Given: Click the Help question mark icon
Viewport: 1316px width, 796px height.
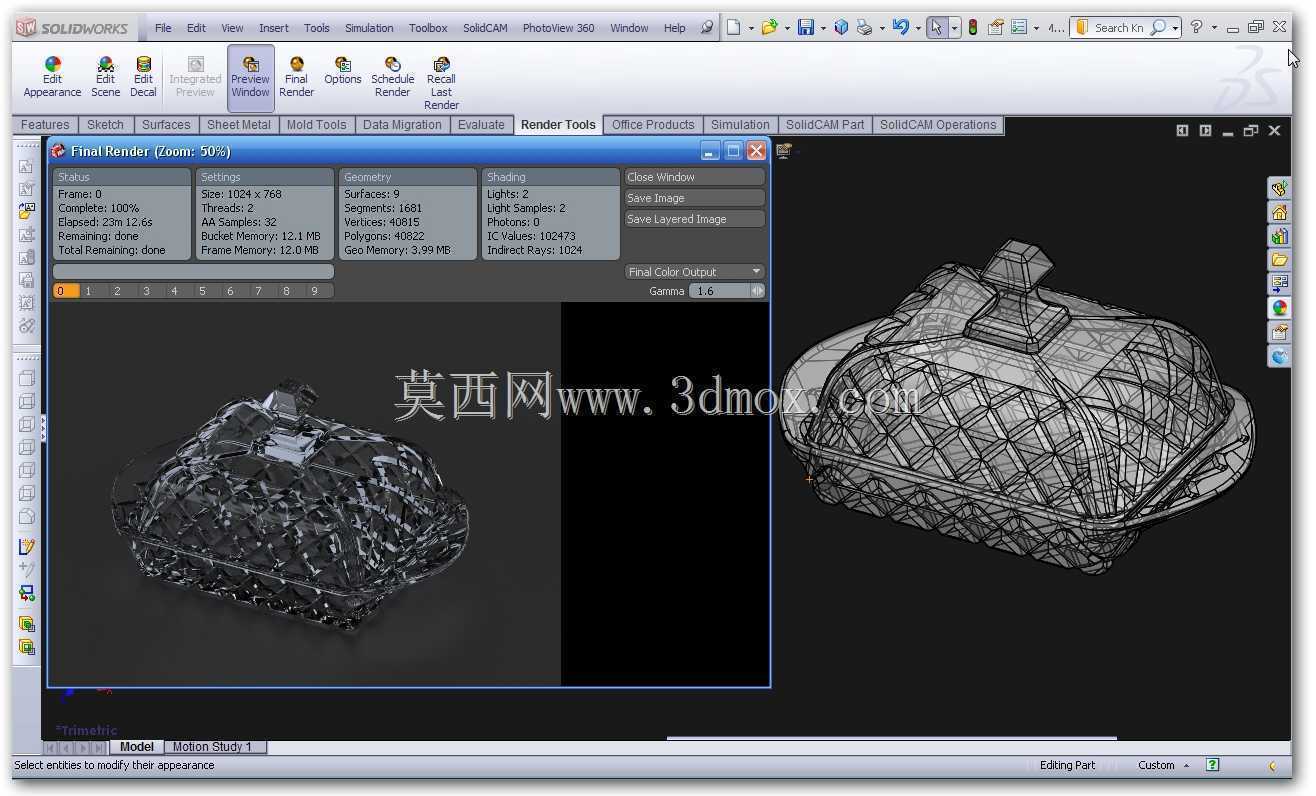Looking at the screenshot, I should [x=1196, y=28].
